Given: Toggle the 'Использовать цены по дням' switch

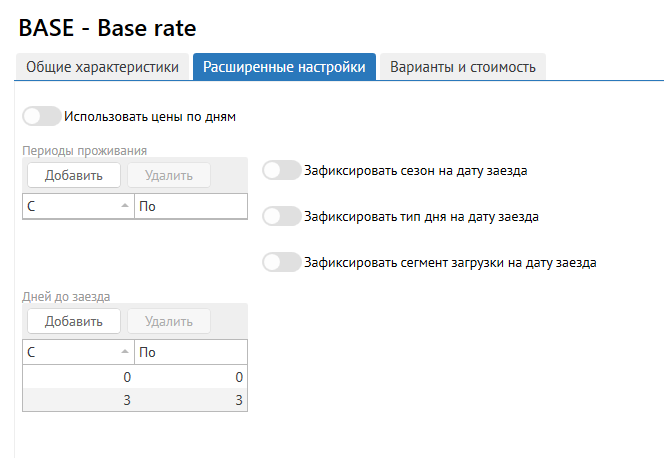Looking at the screenshot, I should pos(42,117).
